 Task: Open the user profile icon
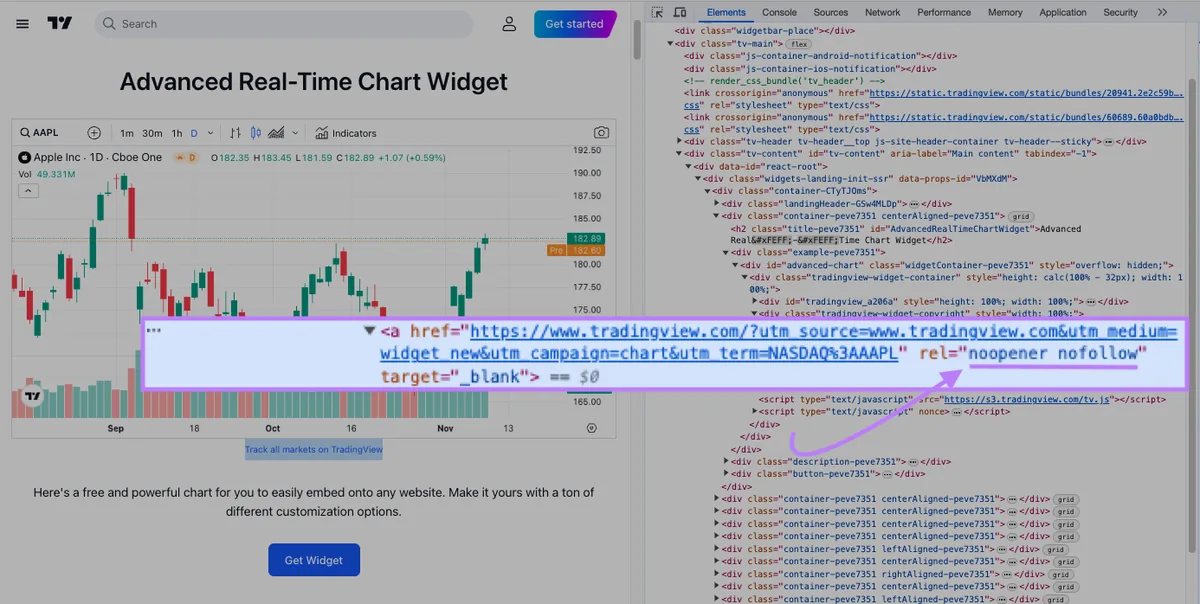point(510,24)
